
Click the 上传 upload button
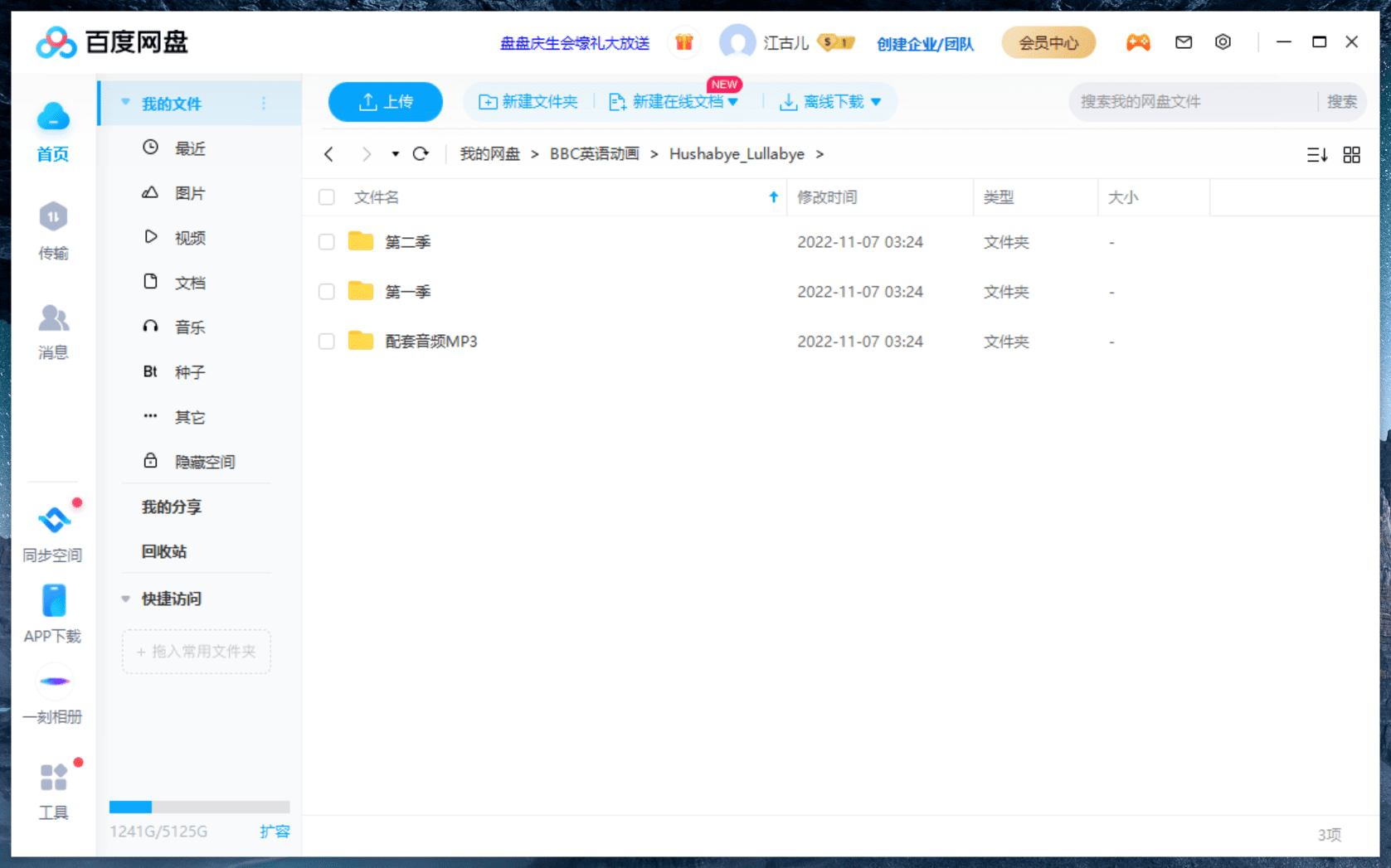(x=386, y=102)
